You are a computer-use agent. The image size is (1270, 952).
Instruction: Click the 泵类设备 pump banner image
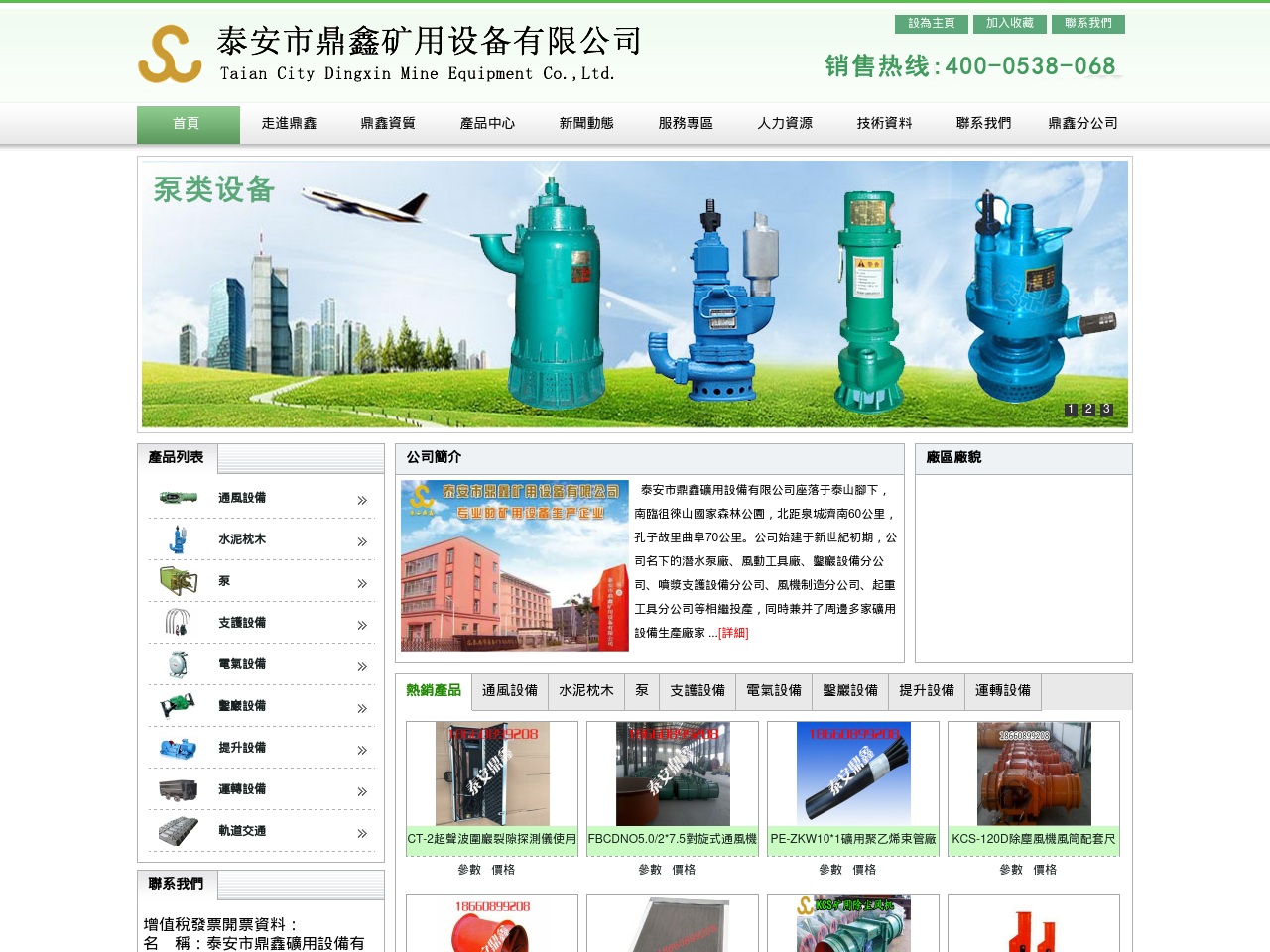point(635,295)
